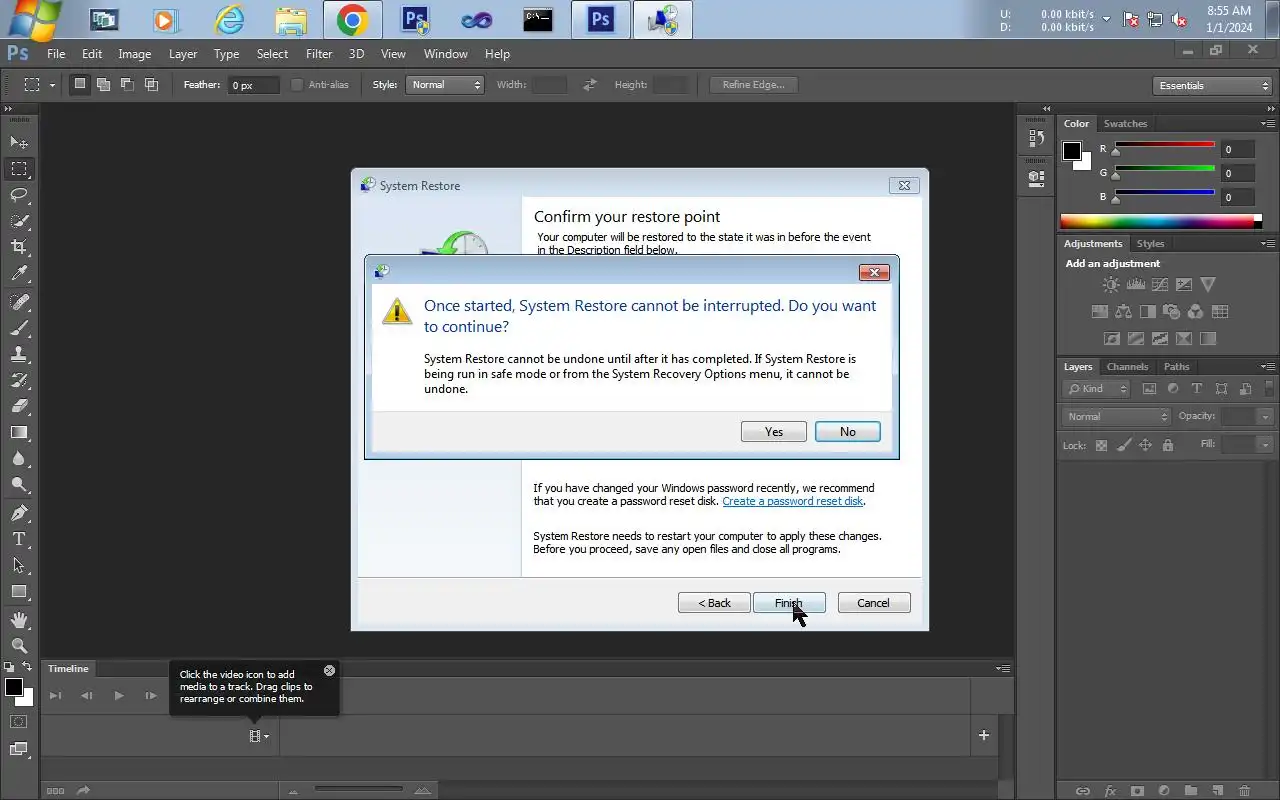1280x800 pixels.
Task: Select the Eyedropper tool
Action: pos(19,273)
